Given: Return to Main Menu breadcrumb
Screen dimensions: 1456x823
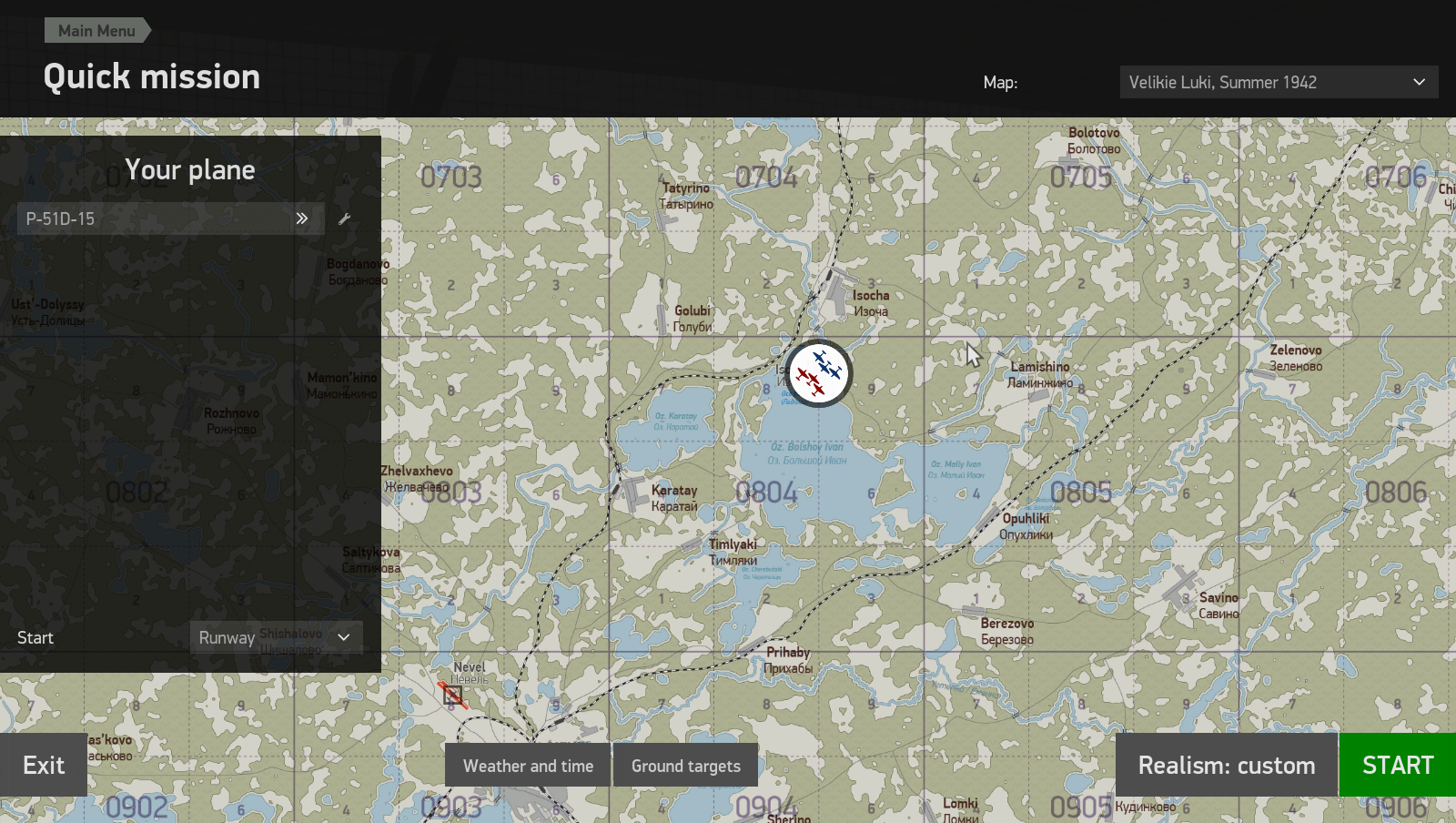Looking at the screenshot, I should click(96, 30).
